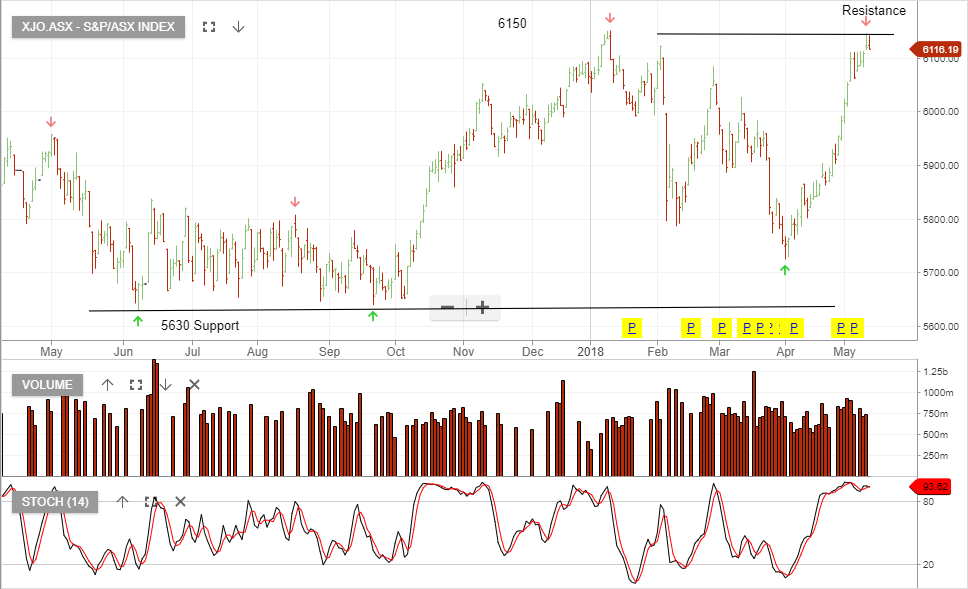Collapse the XJO.ASX panel with the down chevron
The width and height of the screenshot is (968, 589).
coord(237,27)
